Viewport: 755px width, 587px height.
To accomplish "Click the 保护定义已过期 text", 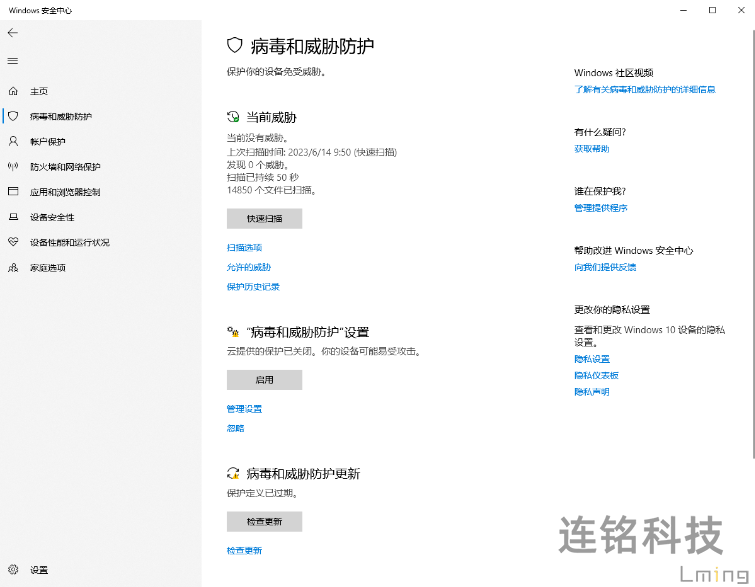I will click(x=262, y=494).
